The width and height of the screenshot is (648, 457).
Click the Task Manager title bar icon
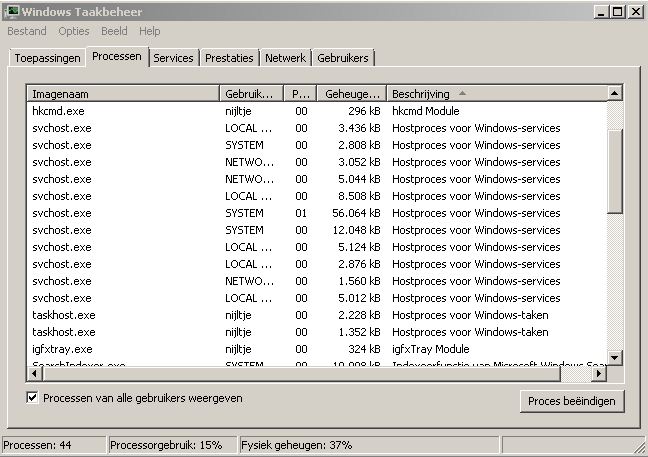(12, 11)
